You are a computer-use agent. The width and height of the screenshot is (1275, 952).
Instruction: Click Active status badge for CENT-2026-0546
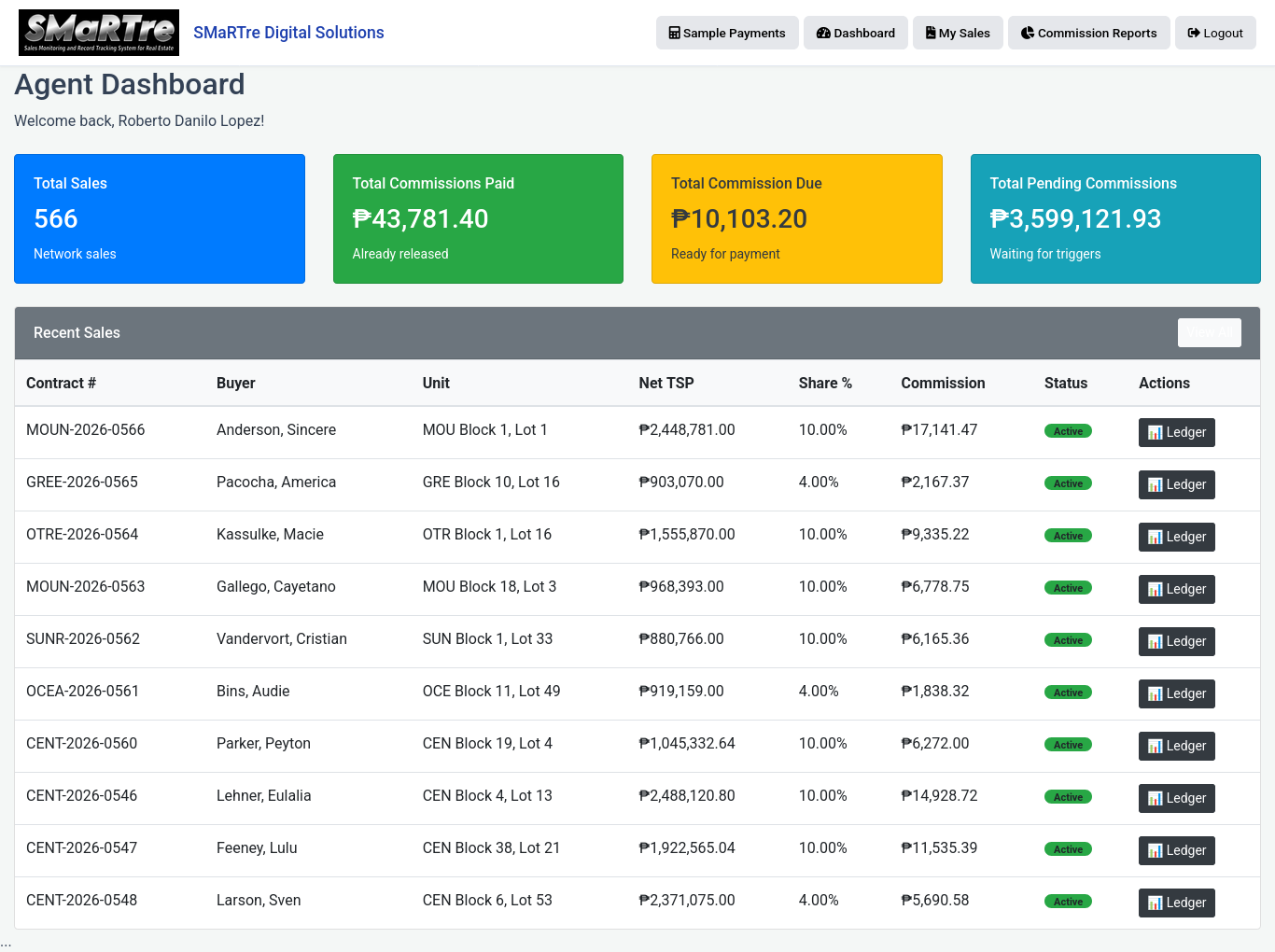point(1068,797)
